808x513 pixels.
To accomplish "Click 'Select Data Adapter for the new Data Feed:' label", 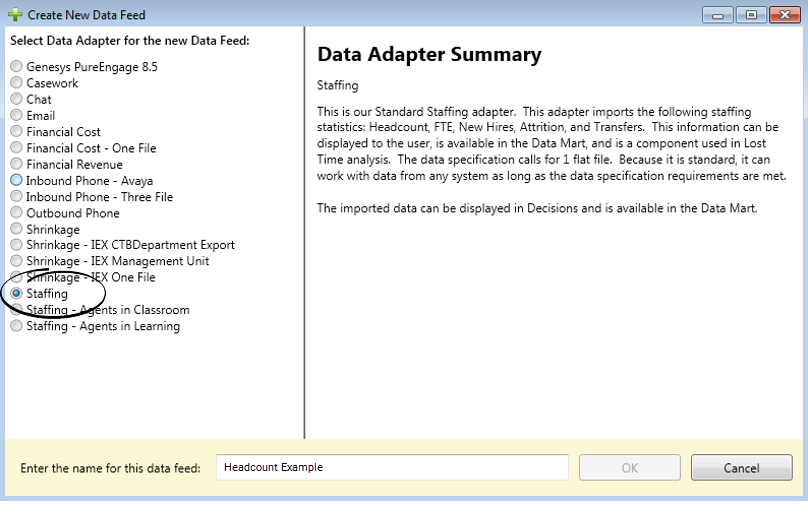I will pyautogui.click(x=130, y=41).
